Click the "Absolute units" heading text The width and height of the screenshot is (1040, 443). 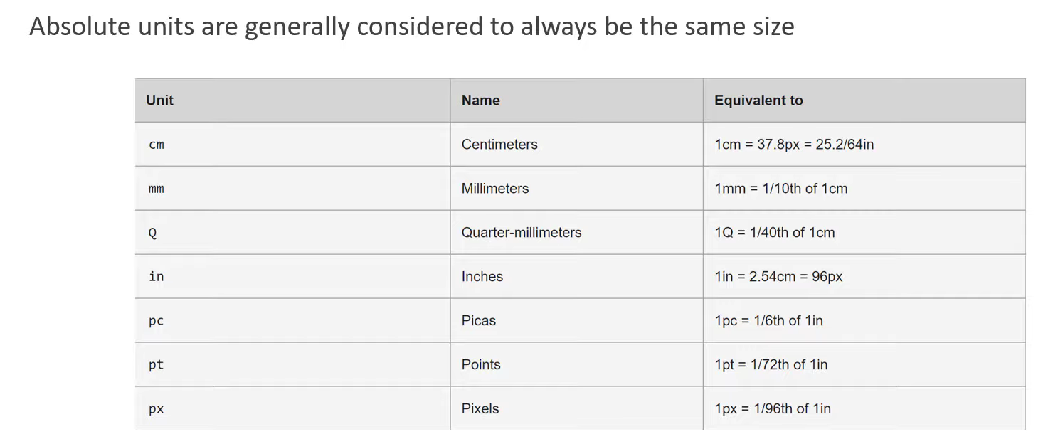(x=411, y=27)
